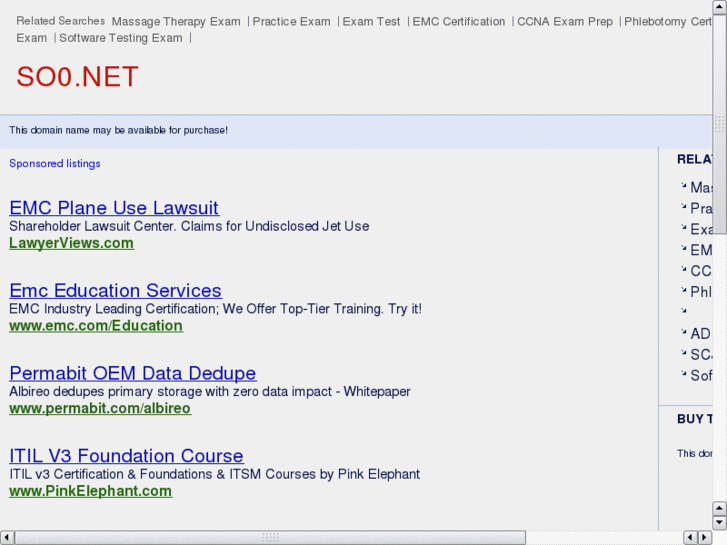Open the Practice Exam related search

click(291, 22)
